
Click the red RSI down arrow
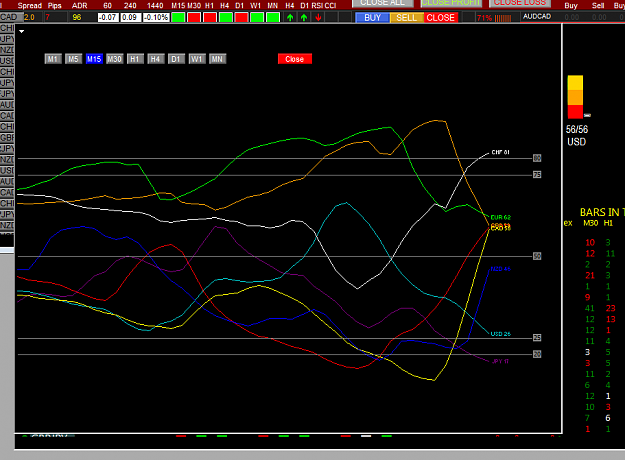(x=318, y=18)
